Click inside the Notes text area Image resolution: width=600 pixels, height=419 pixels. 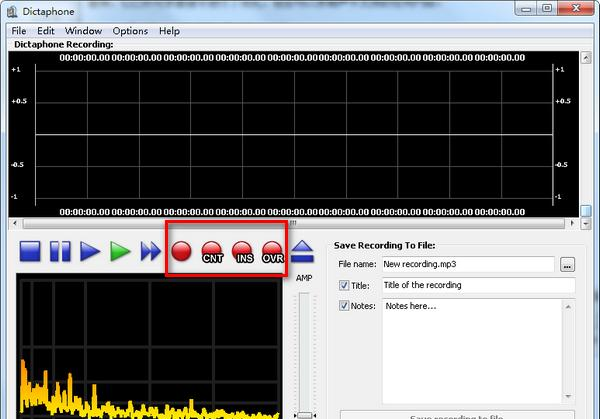[472, 351]
